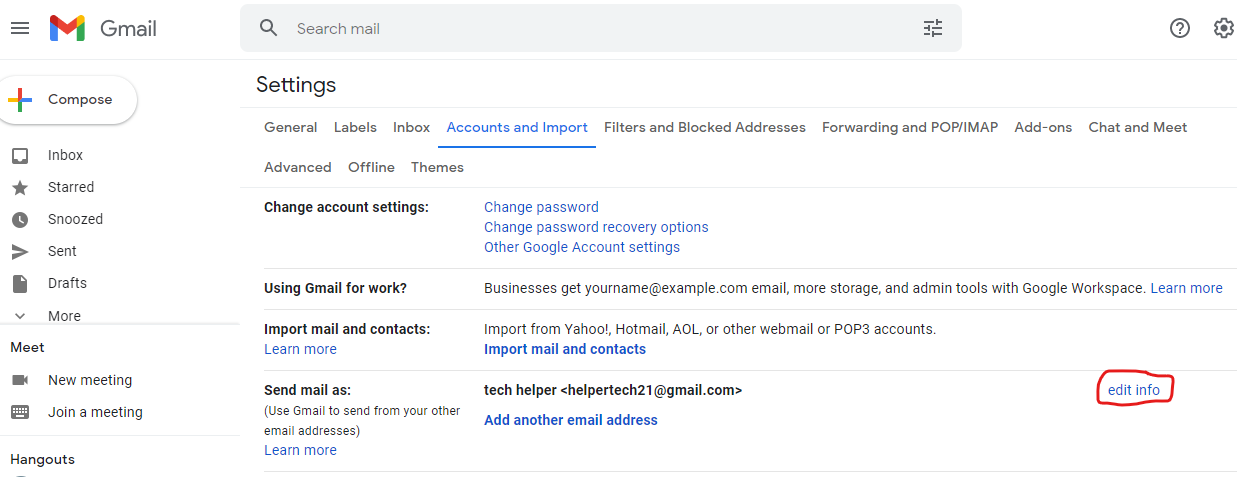Image resolution: width=1237 pixels, height=477 pixels.
Task: Click edit info for helpertech21 address
Action: 1134,390
